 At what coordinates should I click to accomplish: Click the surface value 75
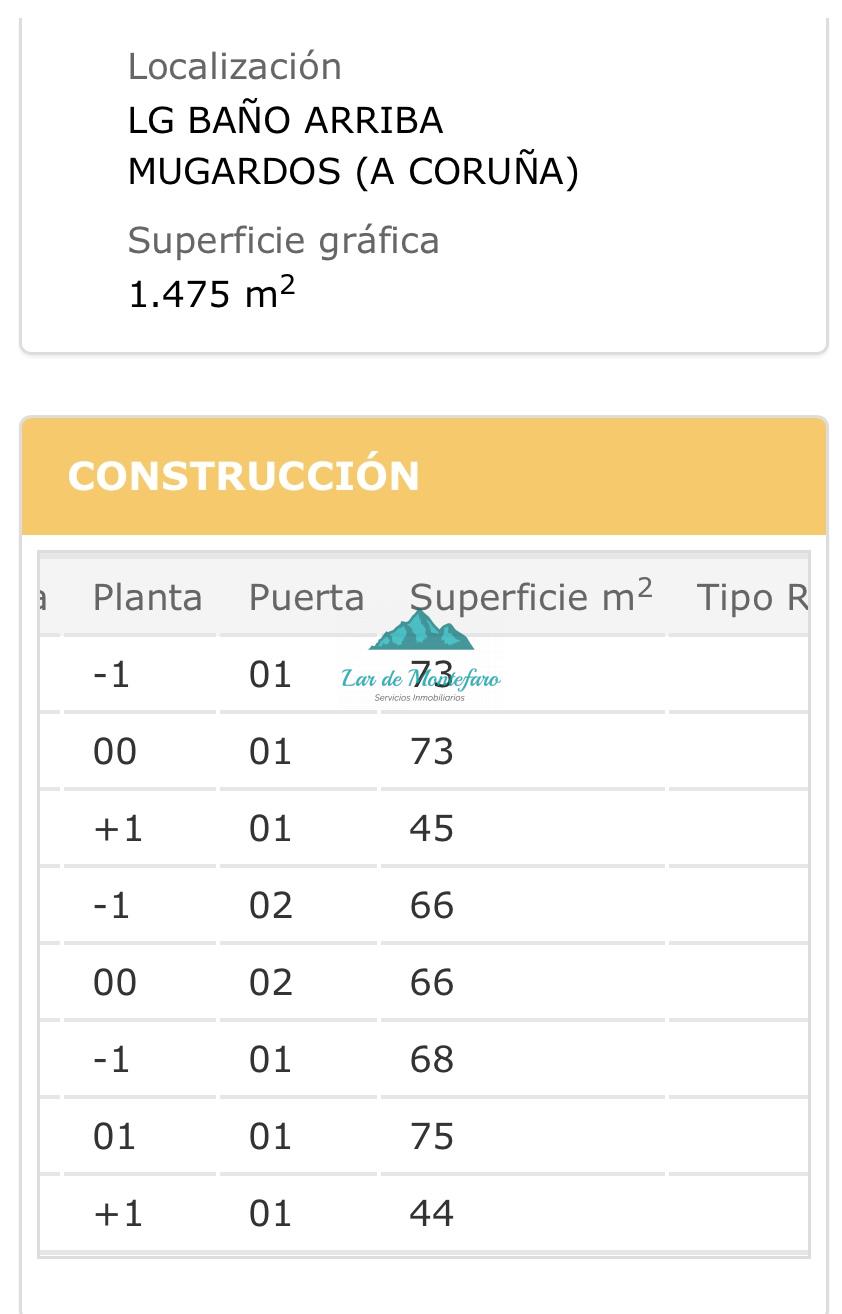432,1137
